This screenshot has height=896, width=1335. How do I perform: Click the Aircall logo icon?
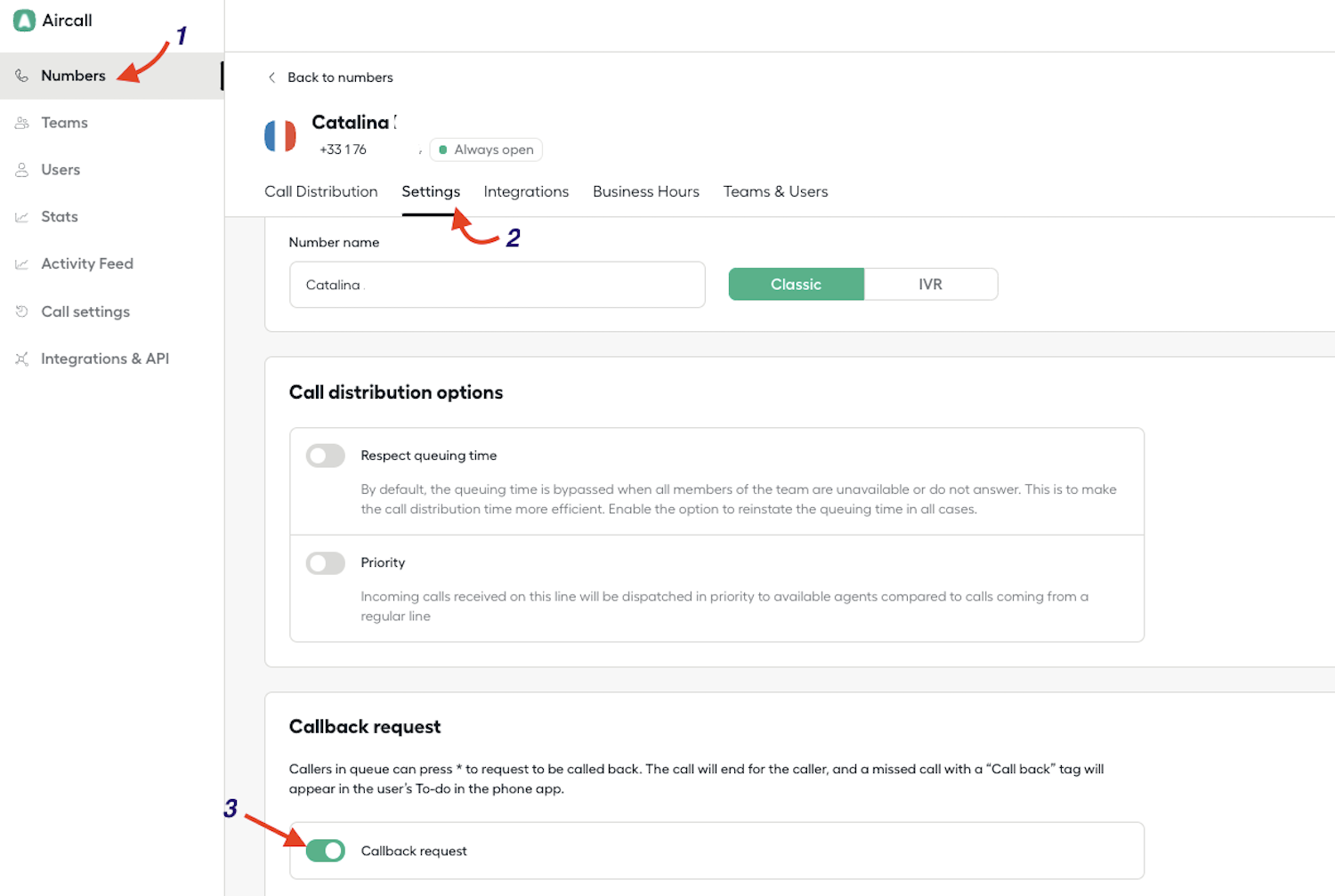[x=24, y=20]
